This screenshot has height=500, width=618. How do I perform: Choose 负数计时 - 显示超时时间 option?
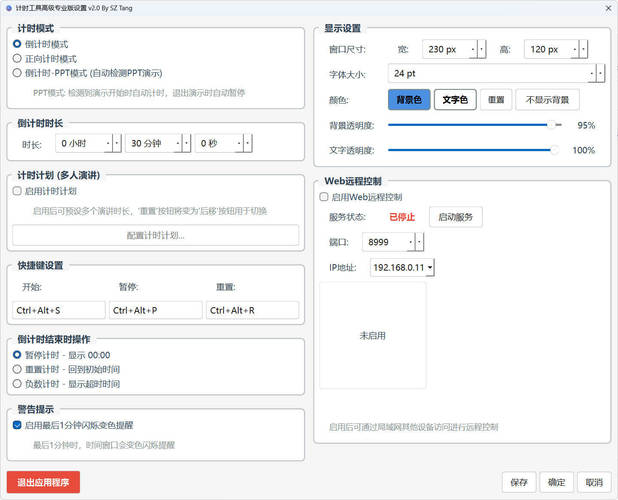pos(17,383)
